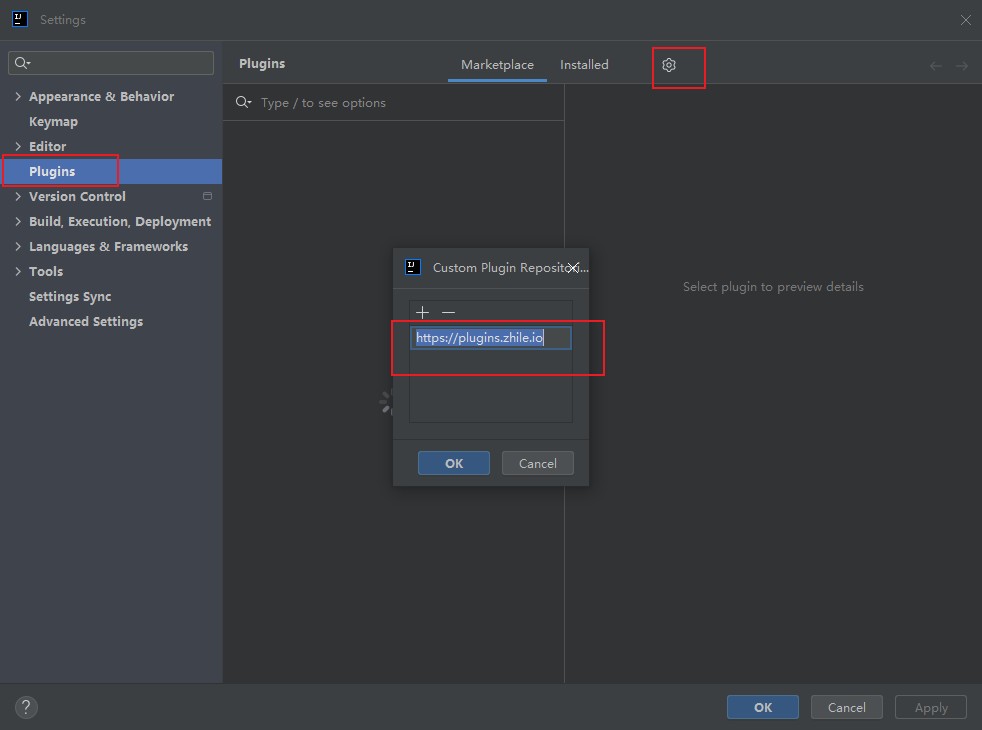The image size is (982, 730).
Task: Switch to the Installed tab
Action: [x=584, y=65]
